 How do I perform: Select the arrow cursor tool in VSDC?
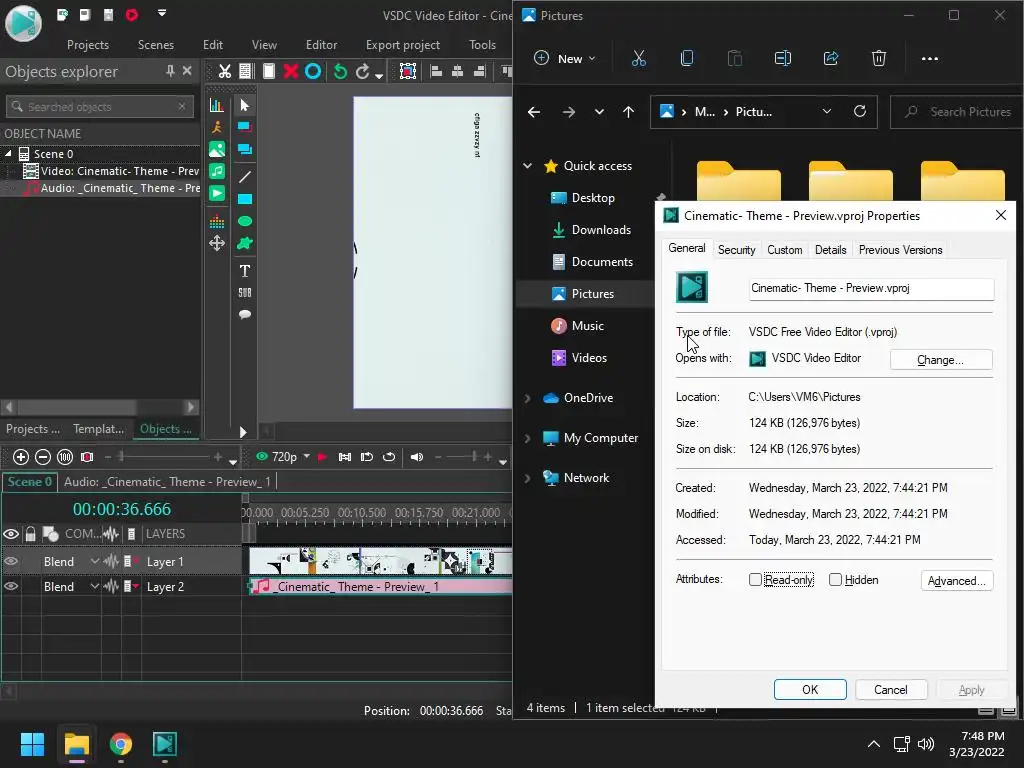point(245,105)
